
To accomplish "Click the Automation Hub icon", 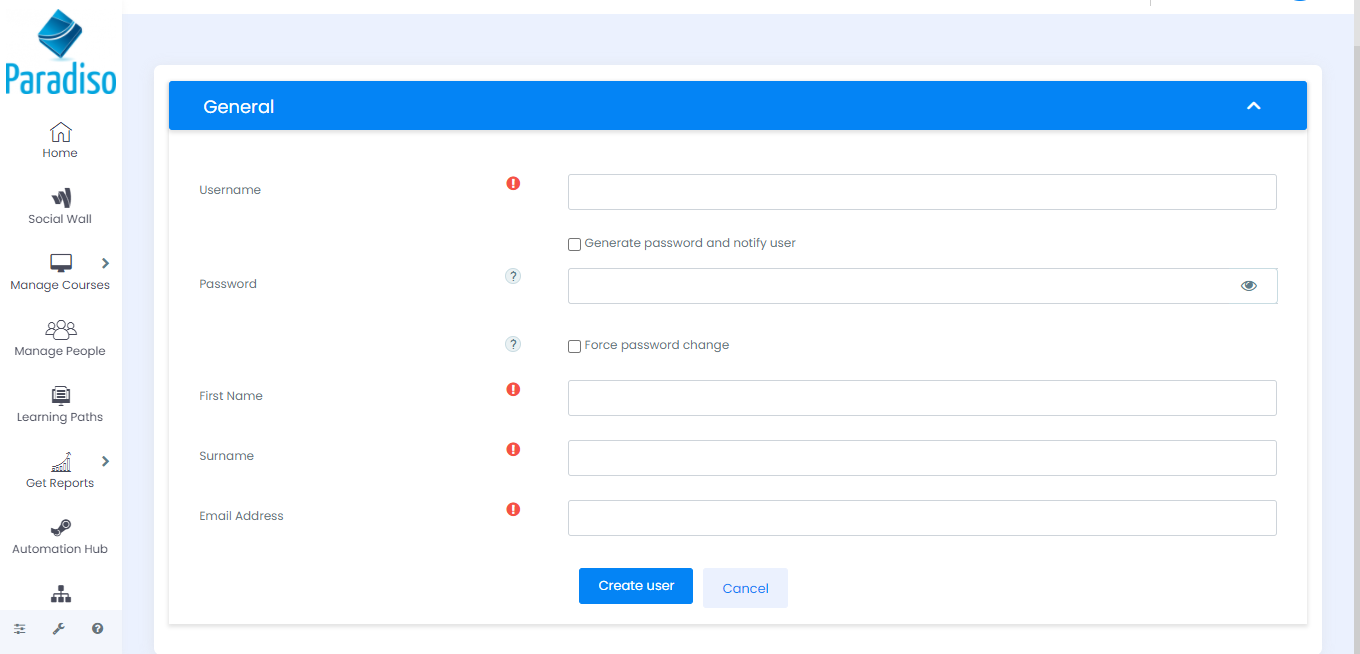I will [60, 527].
